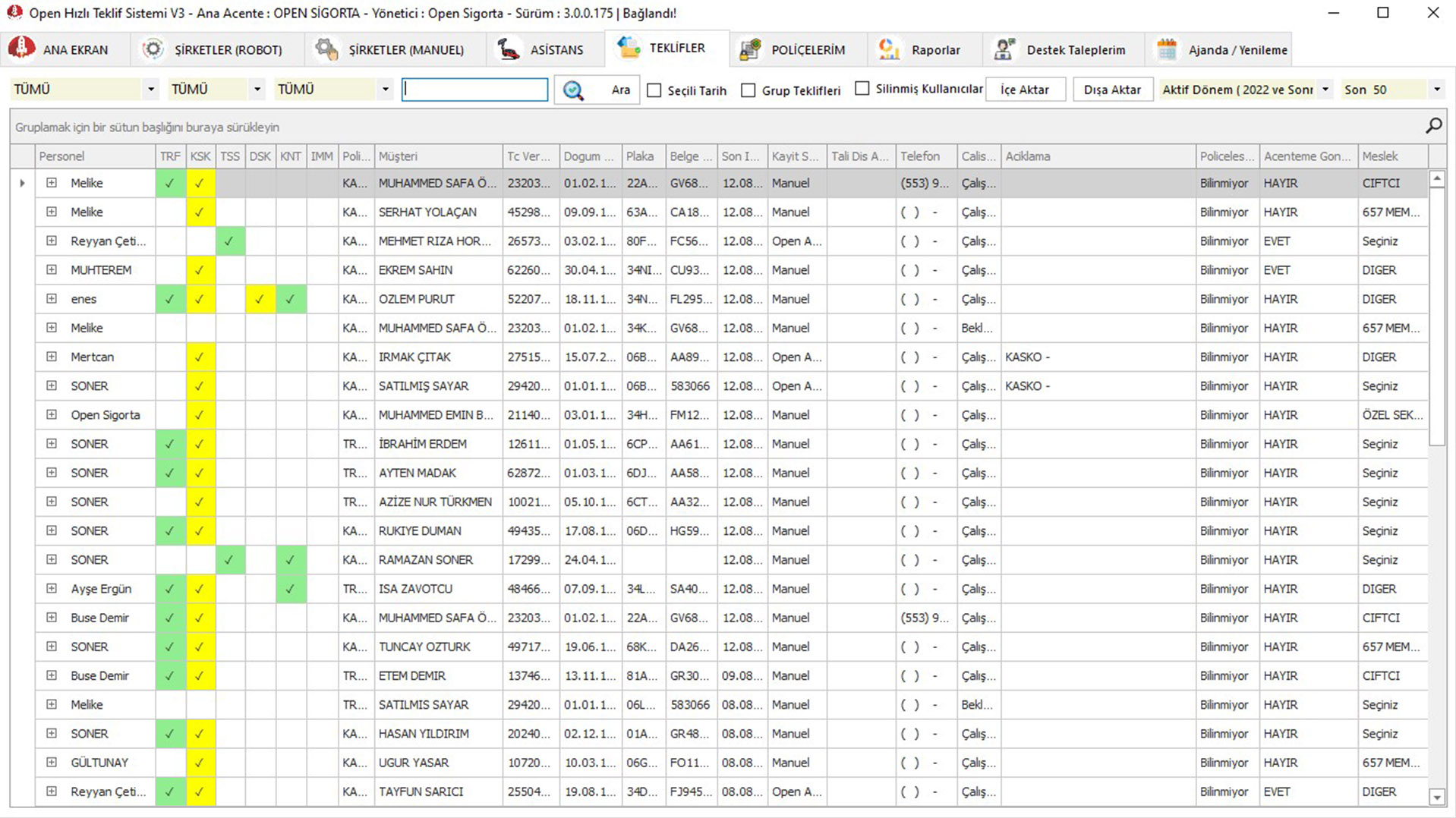The height and width of the screenshot is (818, 1456).
Task: Click KSK checkmark in IRMAK ÇITAK row
Action: click(200, 357)
